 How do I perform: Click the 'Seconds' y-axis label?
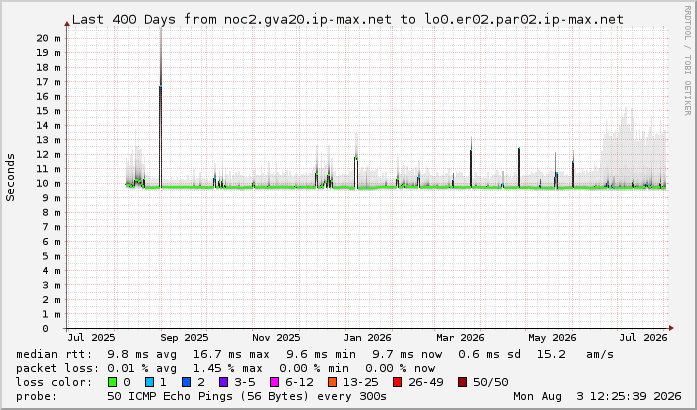pyautogui.click(x=10, y=177)
